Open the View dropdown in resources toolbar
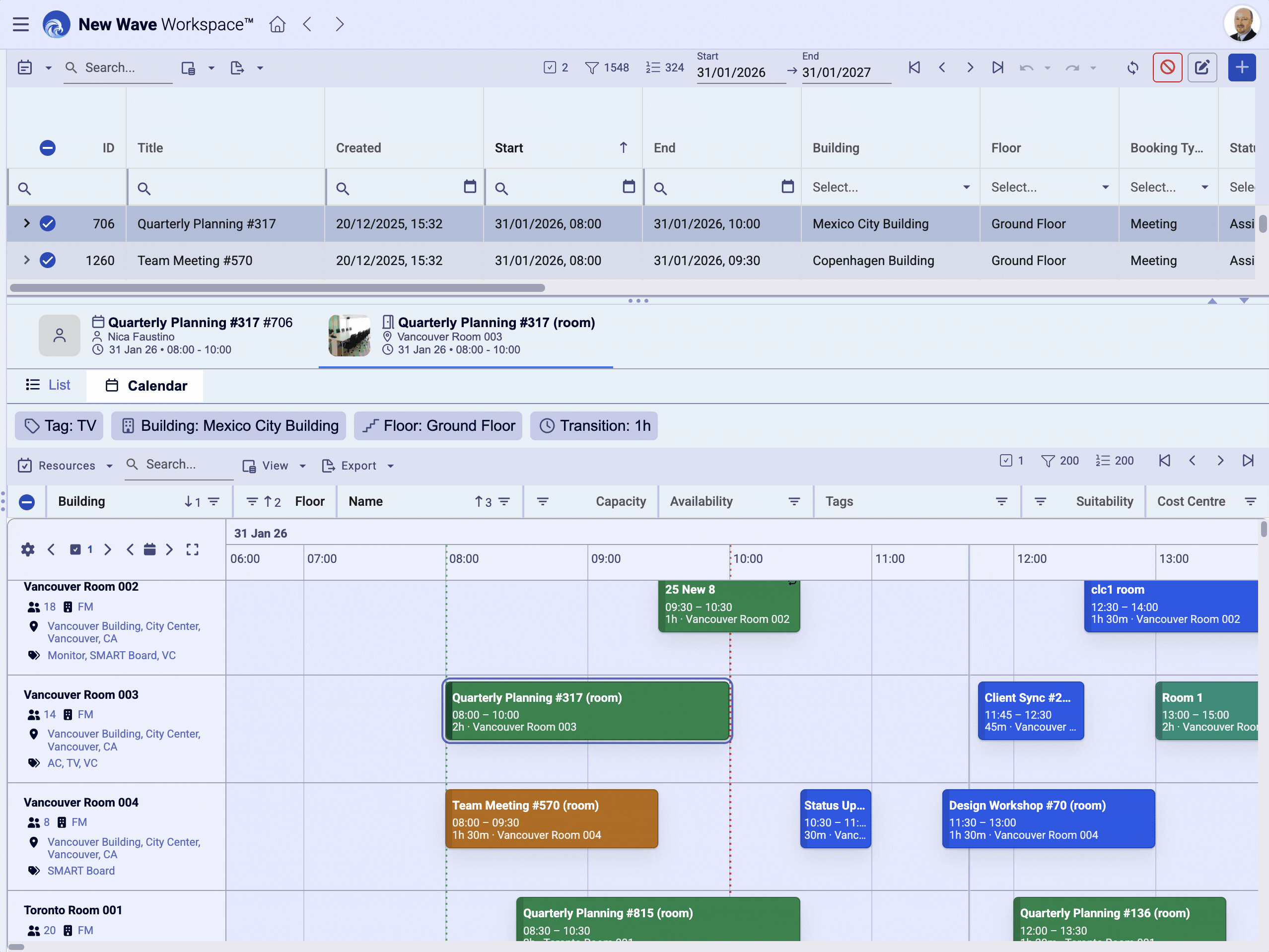This screenshot has width=1269, height=952. point(274,465)
